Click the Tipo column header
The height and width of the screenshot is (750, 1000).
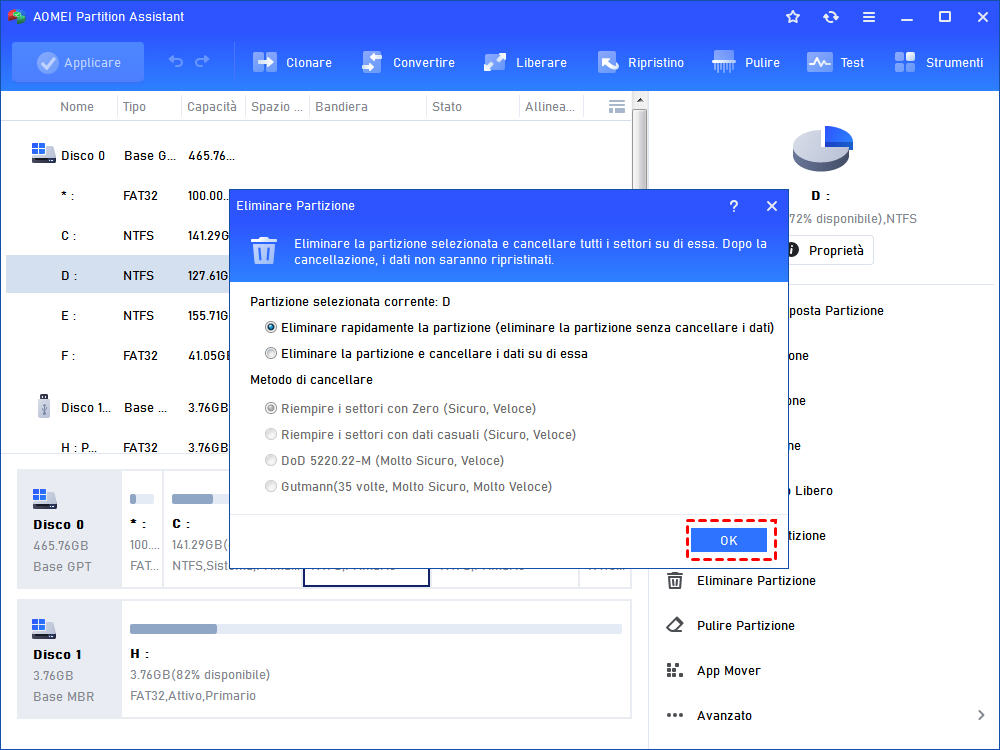pyautogui.click(x=134, y=107)
